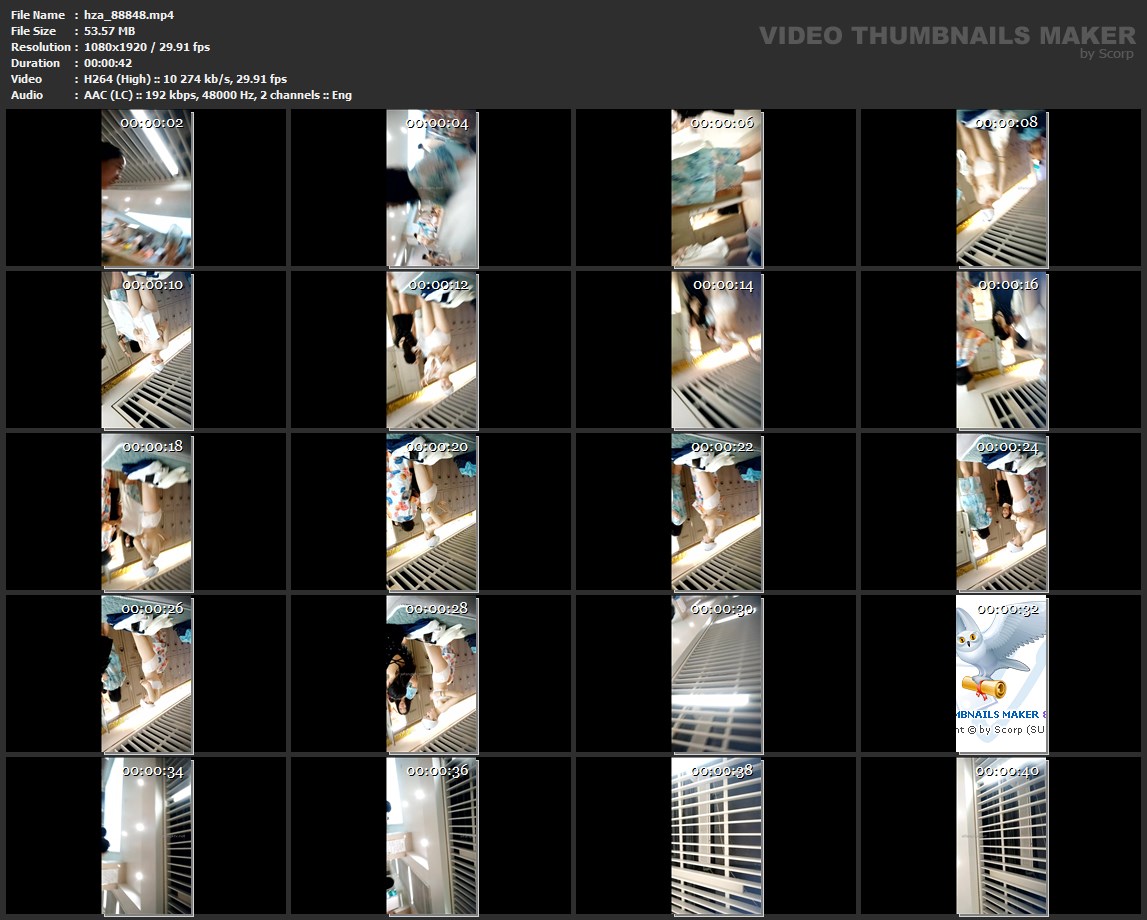Click the thumbnail stamped 00:00:34
Image resolution: width=1147 pixels, height=920 pixels.
[x=147, y=836]
